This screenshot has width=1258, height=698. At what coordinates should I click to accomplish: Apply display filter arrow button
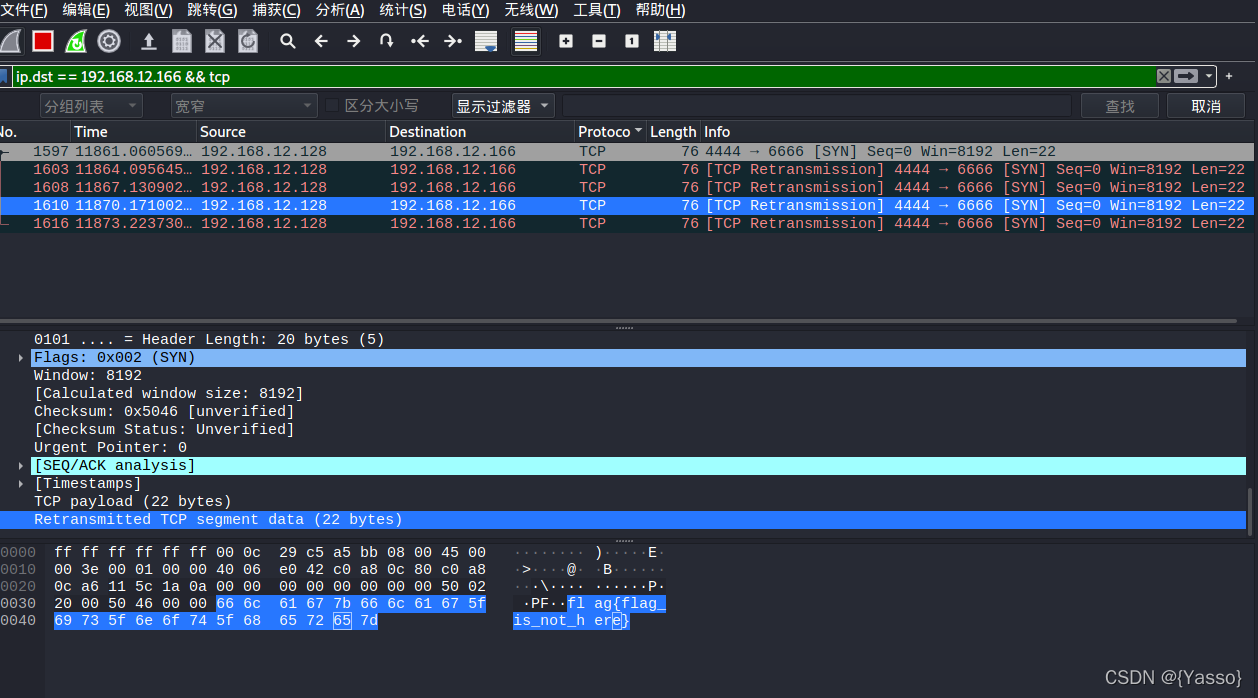coord(1186,76)
